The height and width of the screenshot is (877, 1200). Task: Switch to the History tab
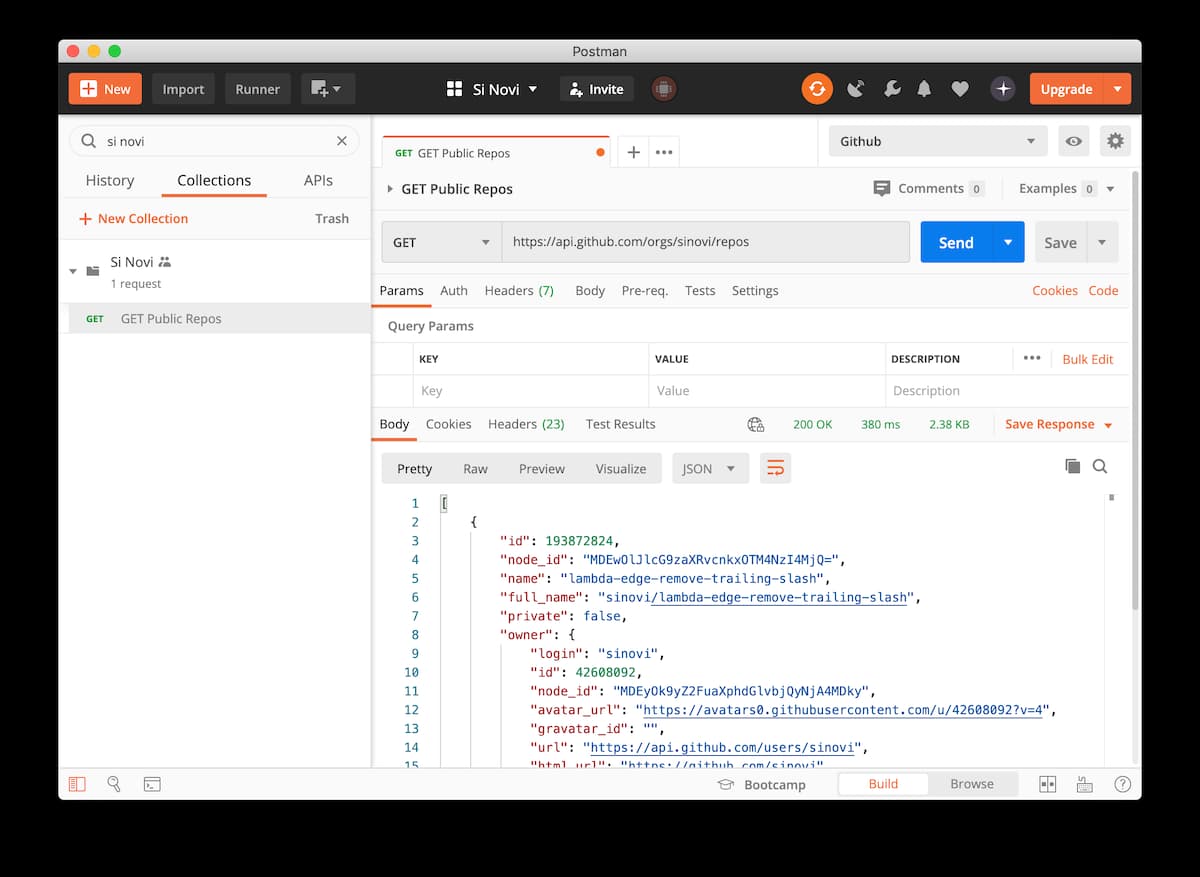(x=110, y=180)
